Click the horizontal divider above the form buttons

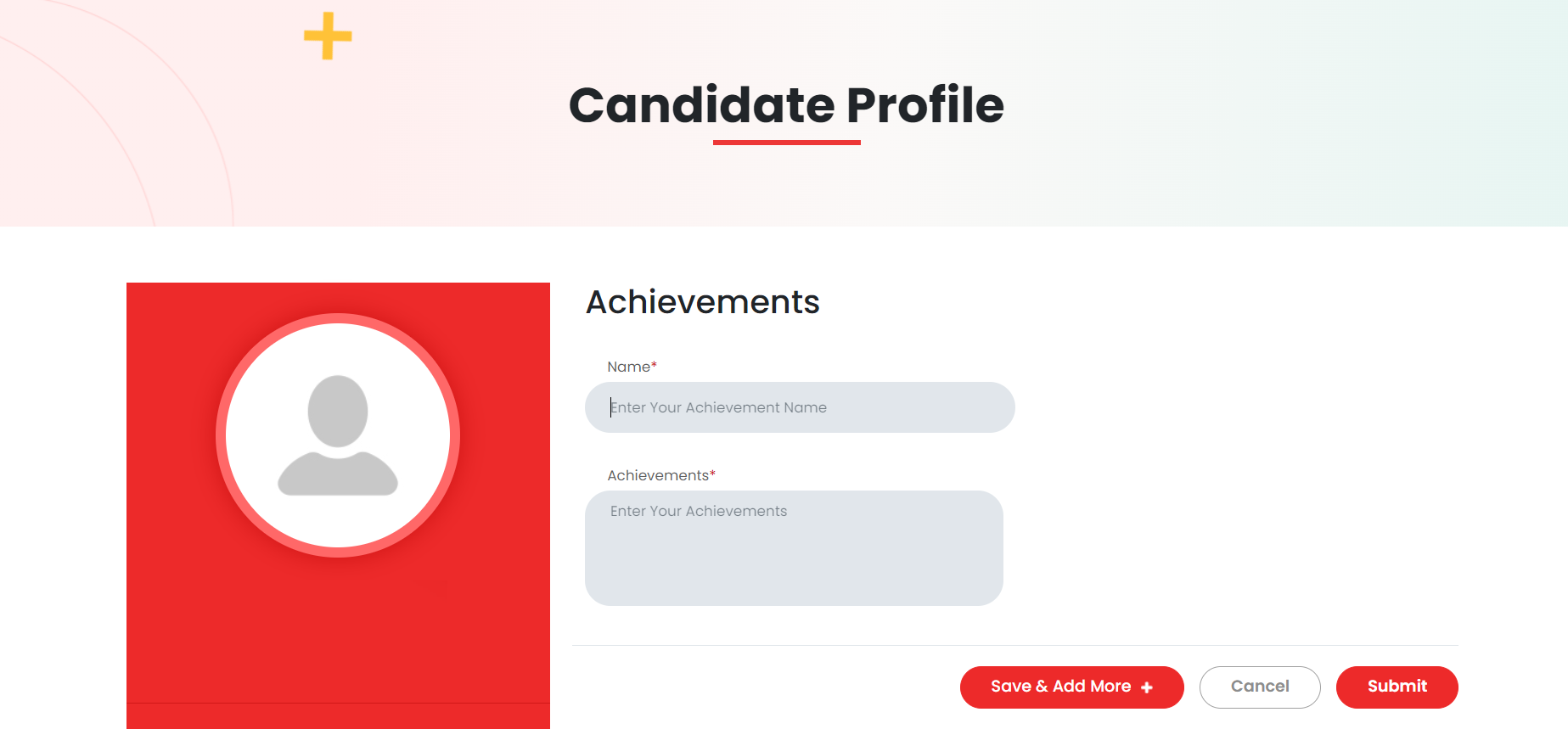1014,646
